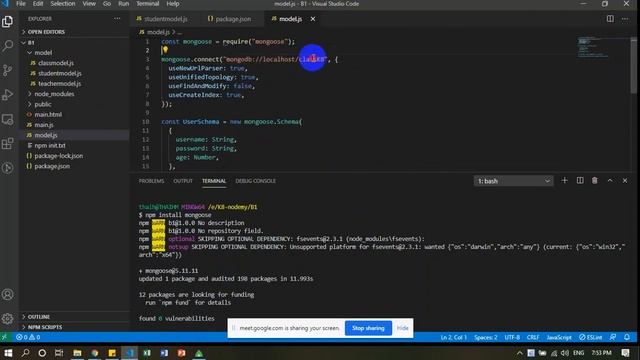Show hidden system tray icons
640x360 pixels.
519,353
